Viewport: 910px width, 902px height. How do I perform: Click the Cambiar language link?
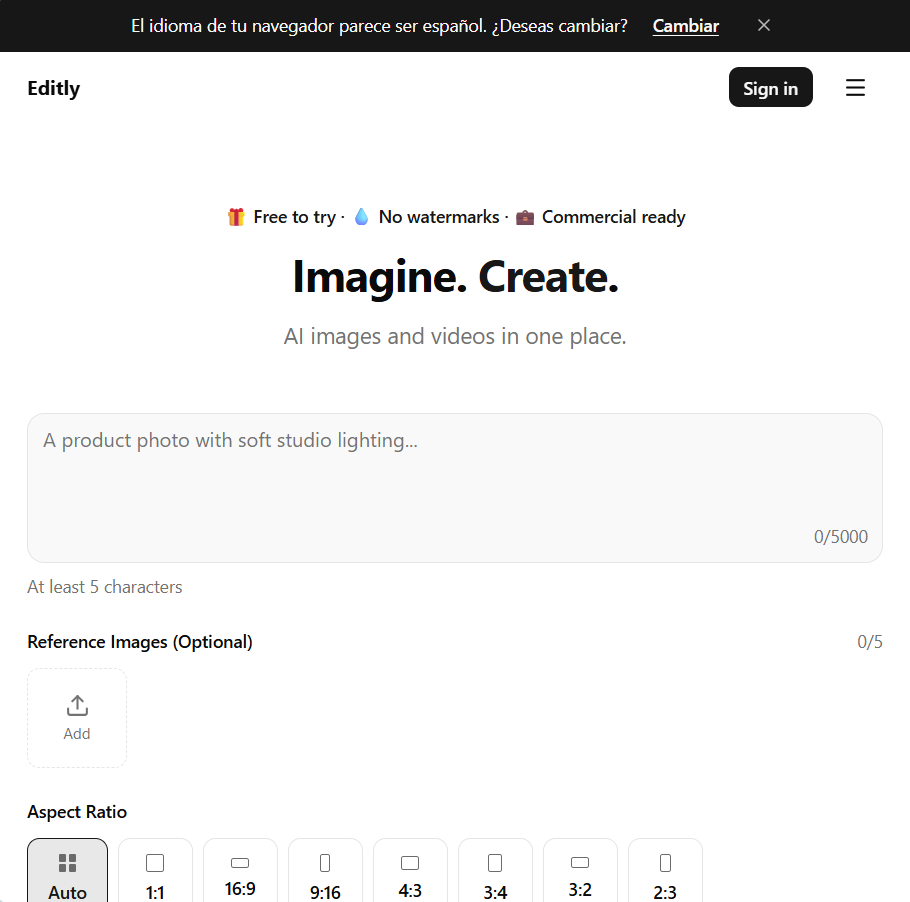[686, 26]
